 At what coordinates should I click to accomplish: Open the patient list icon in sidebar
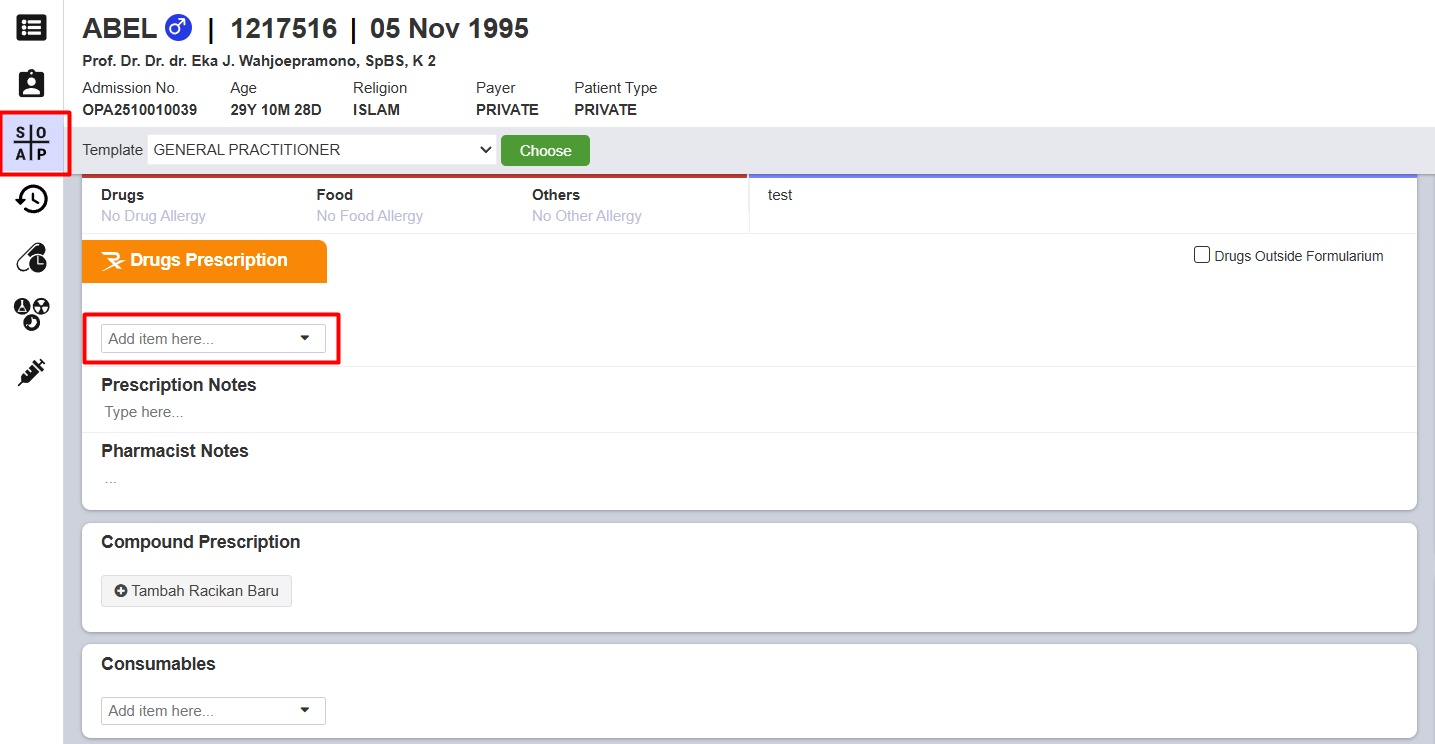[x=31, y=27]
